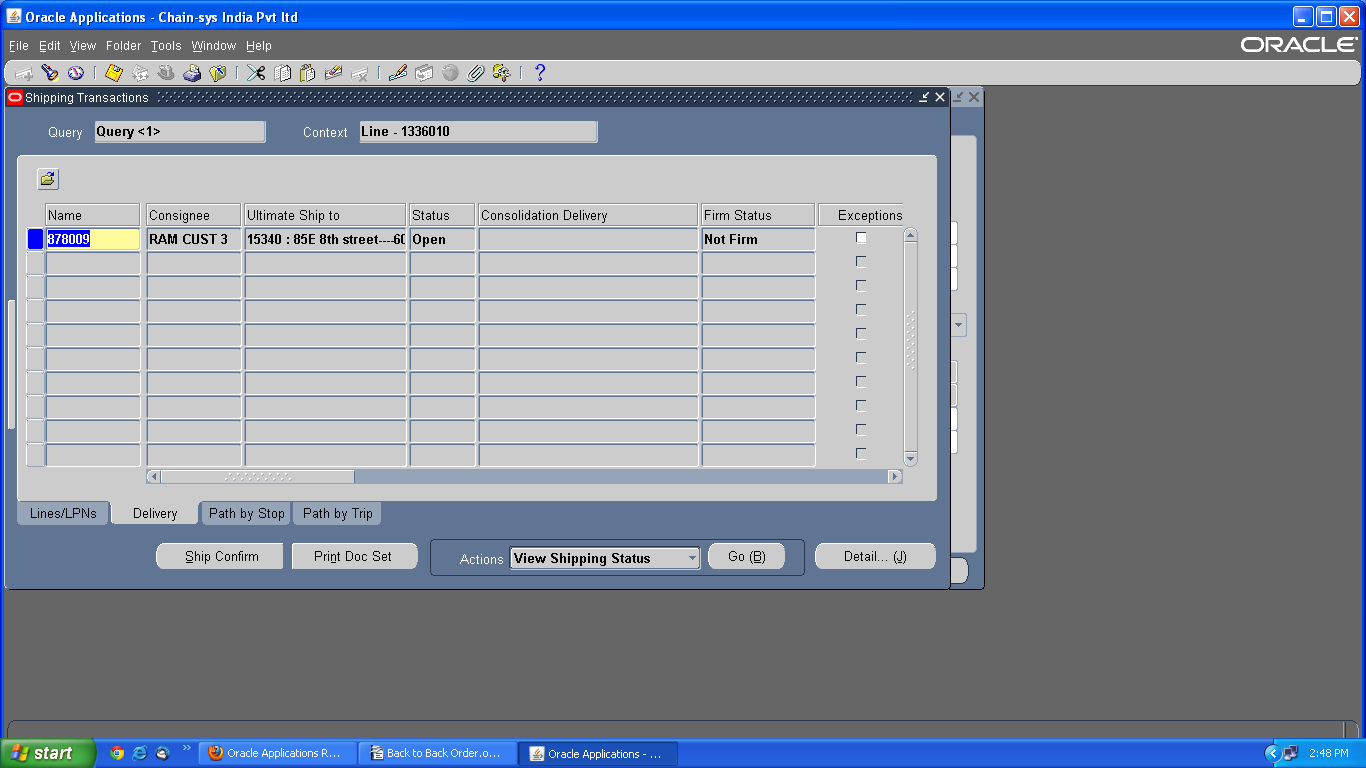The height and width of the screenshot is (768, 1366).
Task: Open the Folder menu
Action: 124,46
